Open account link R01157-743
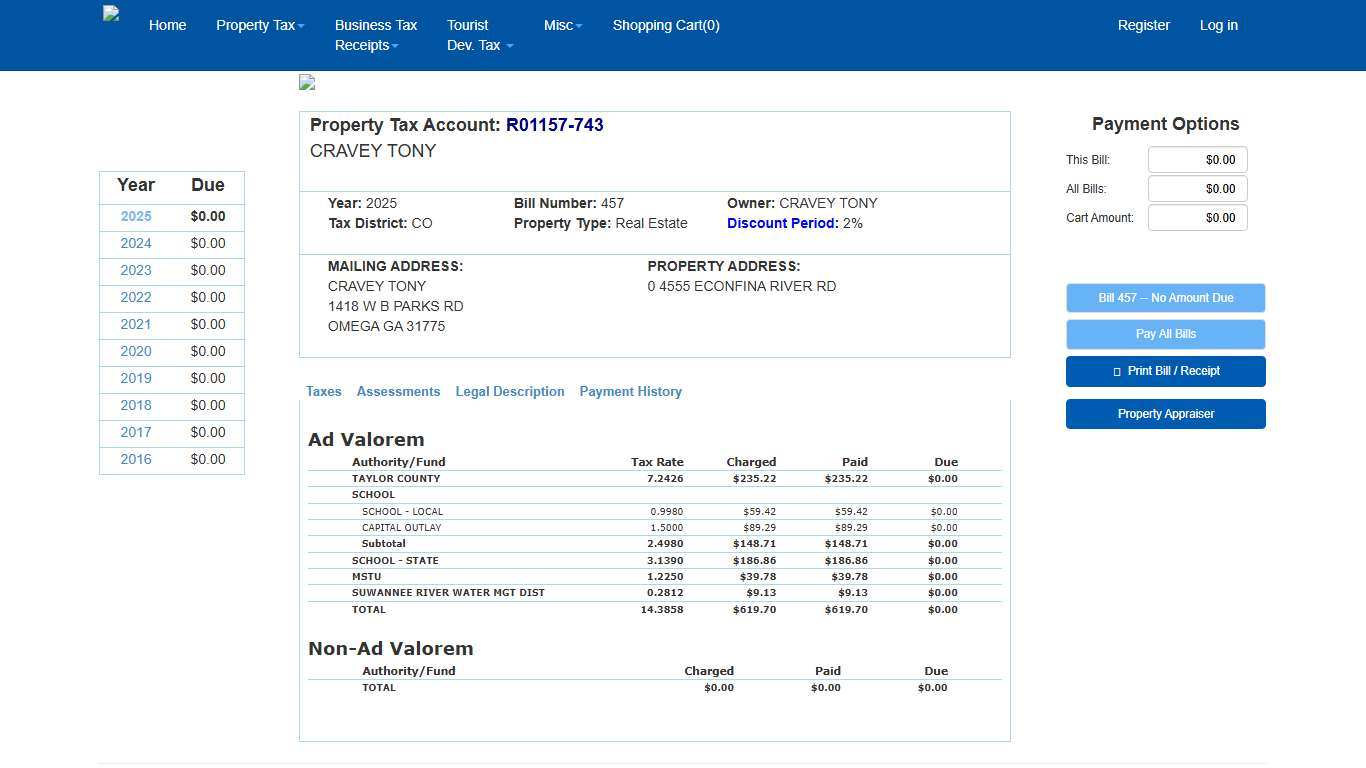This screenshot has width=1366, height=768. pos(555,125)
